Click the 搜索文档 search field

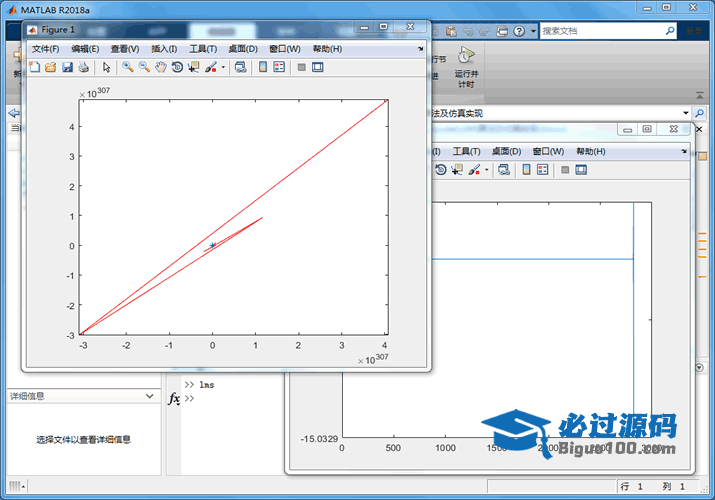click(x=600, y=31)
